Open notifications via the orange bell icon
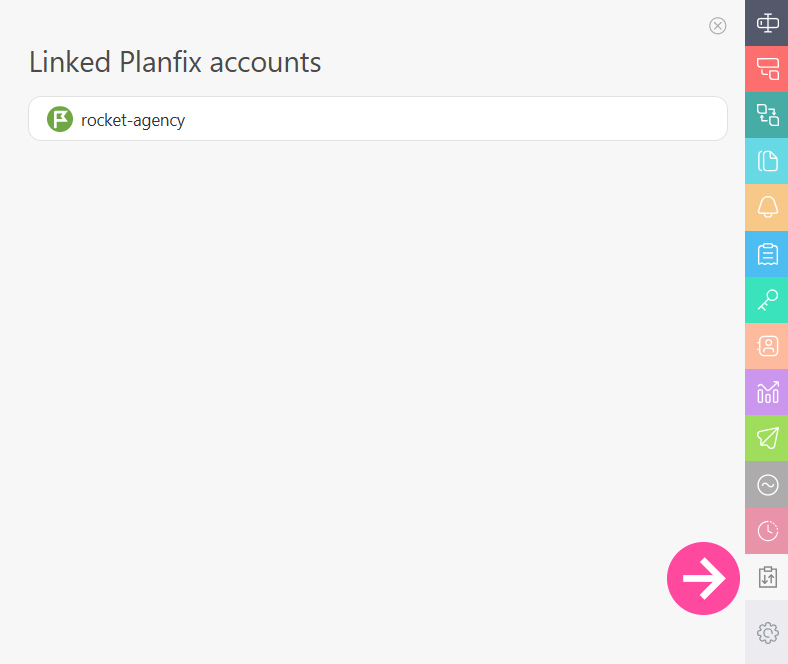788x664 pixels. click(x=767, y=207)
